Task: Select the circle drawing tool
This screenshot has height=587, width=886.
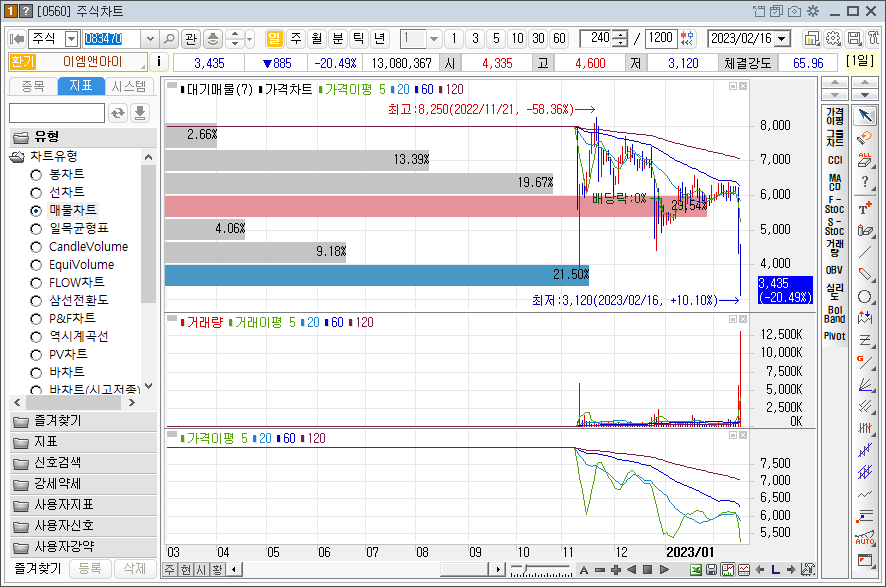Action: [x=865, y=297]
